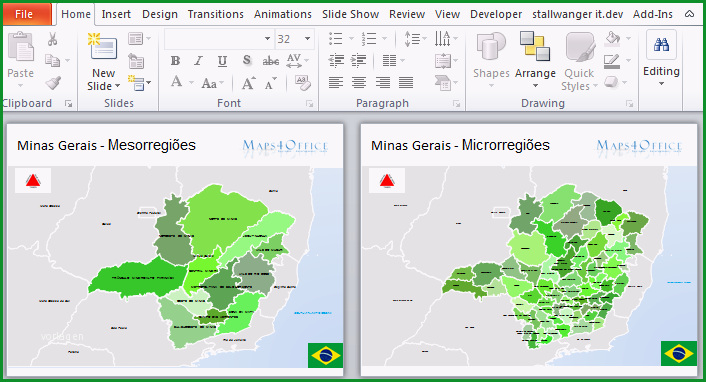This screenshot has height=382, width=706.
Task: Open the font size dropdown showing 32
Action: (308, 39)
